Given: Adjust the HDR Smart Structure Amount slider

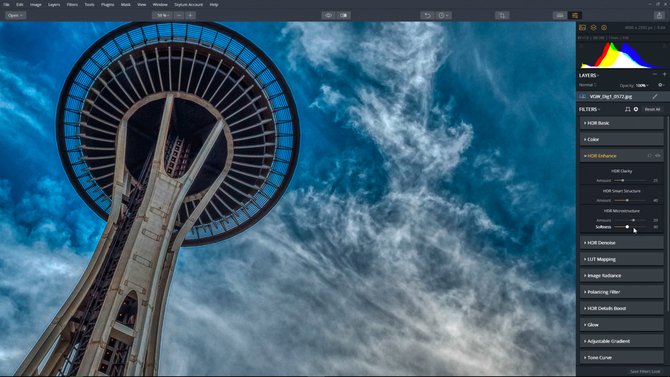Looking at the screenshot, I should (x=630, y=200).
